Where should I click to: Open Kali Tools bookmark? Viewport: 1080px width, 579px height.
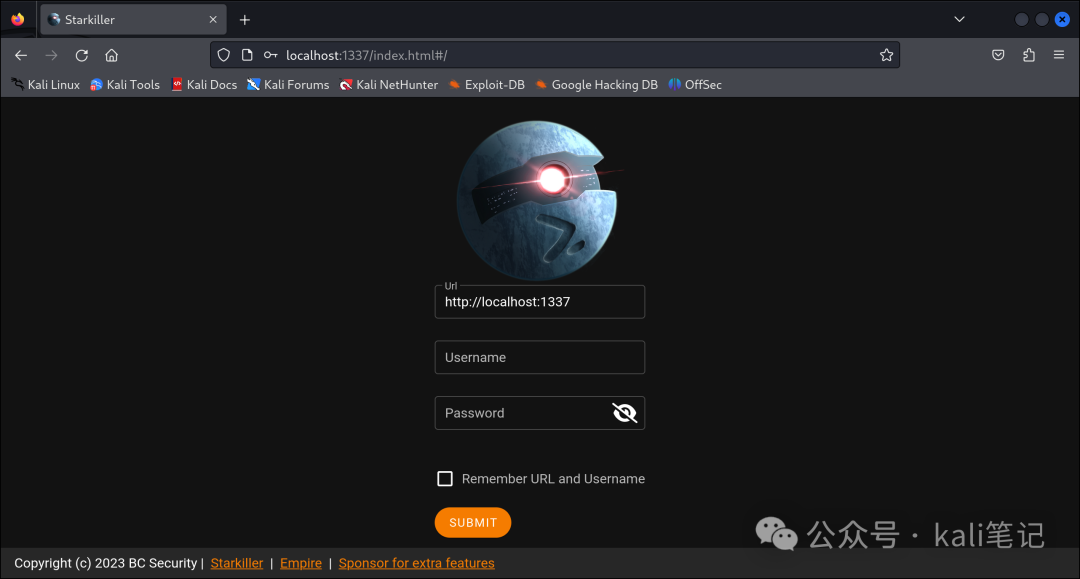pos(125,85)
